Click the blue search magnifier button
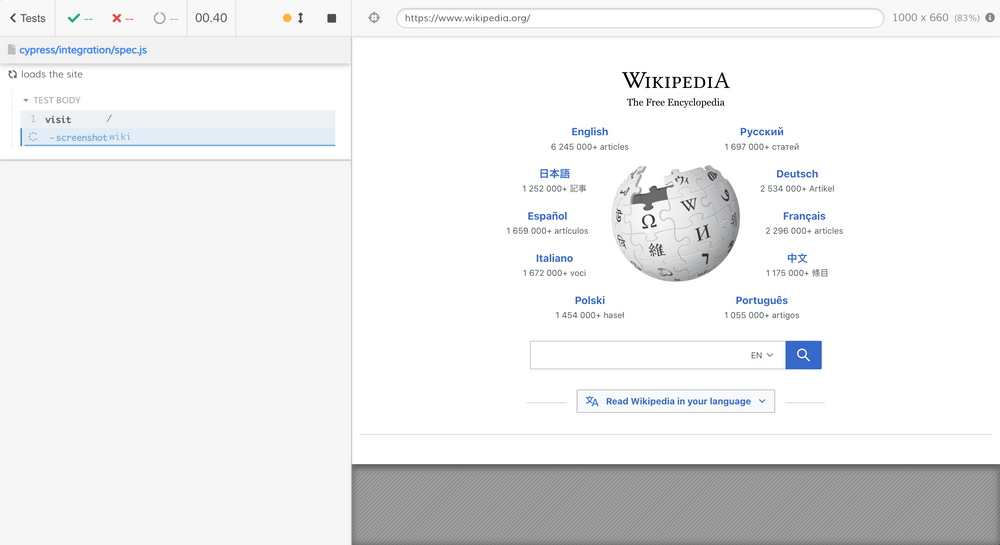 tap(803, 355)
